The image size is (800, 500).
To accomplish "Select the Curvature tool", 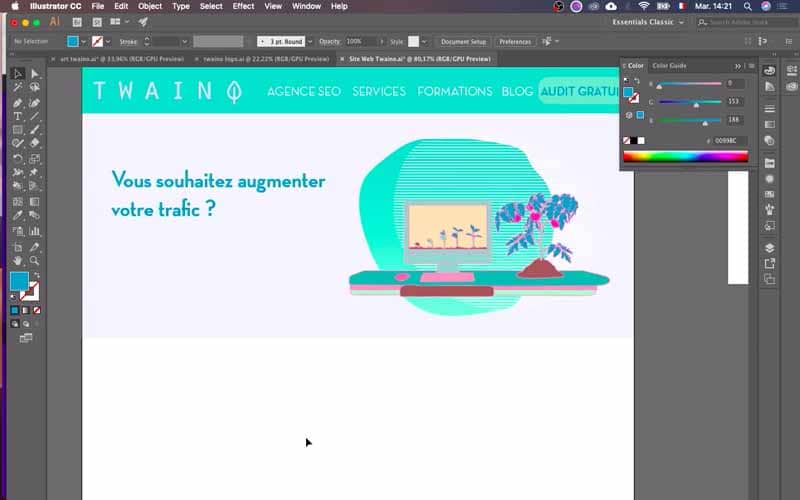I will [34, 103].
